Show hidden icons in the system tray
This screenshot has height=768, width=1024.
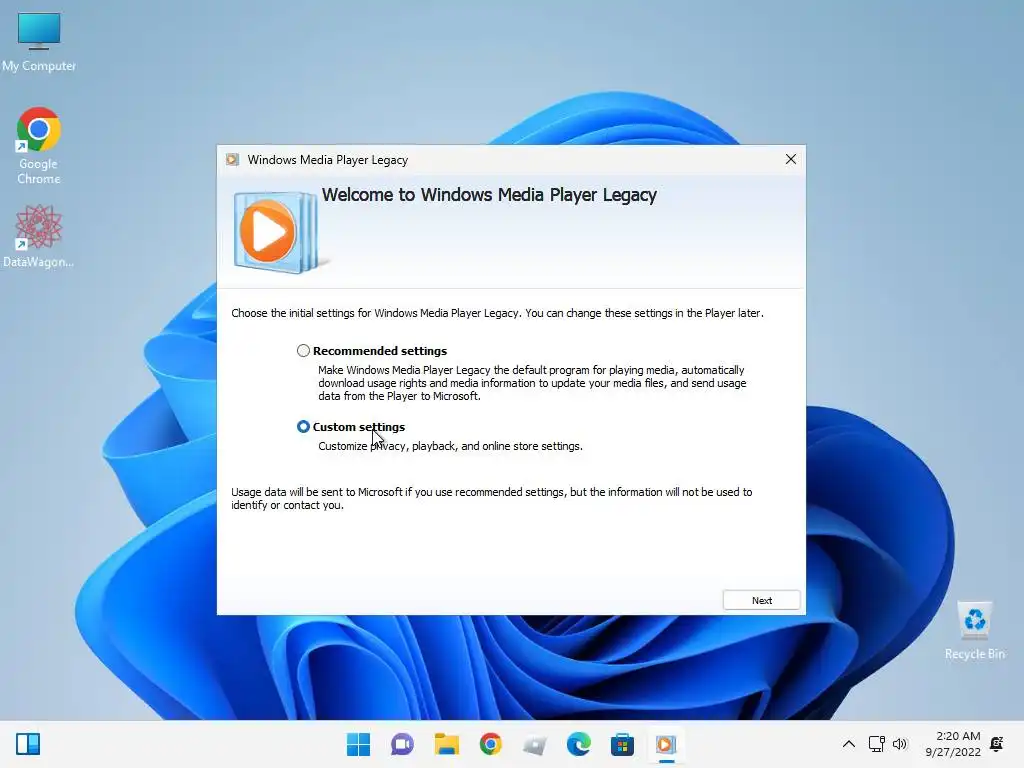[x=848, y=744]
